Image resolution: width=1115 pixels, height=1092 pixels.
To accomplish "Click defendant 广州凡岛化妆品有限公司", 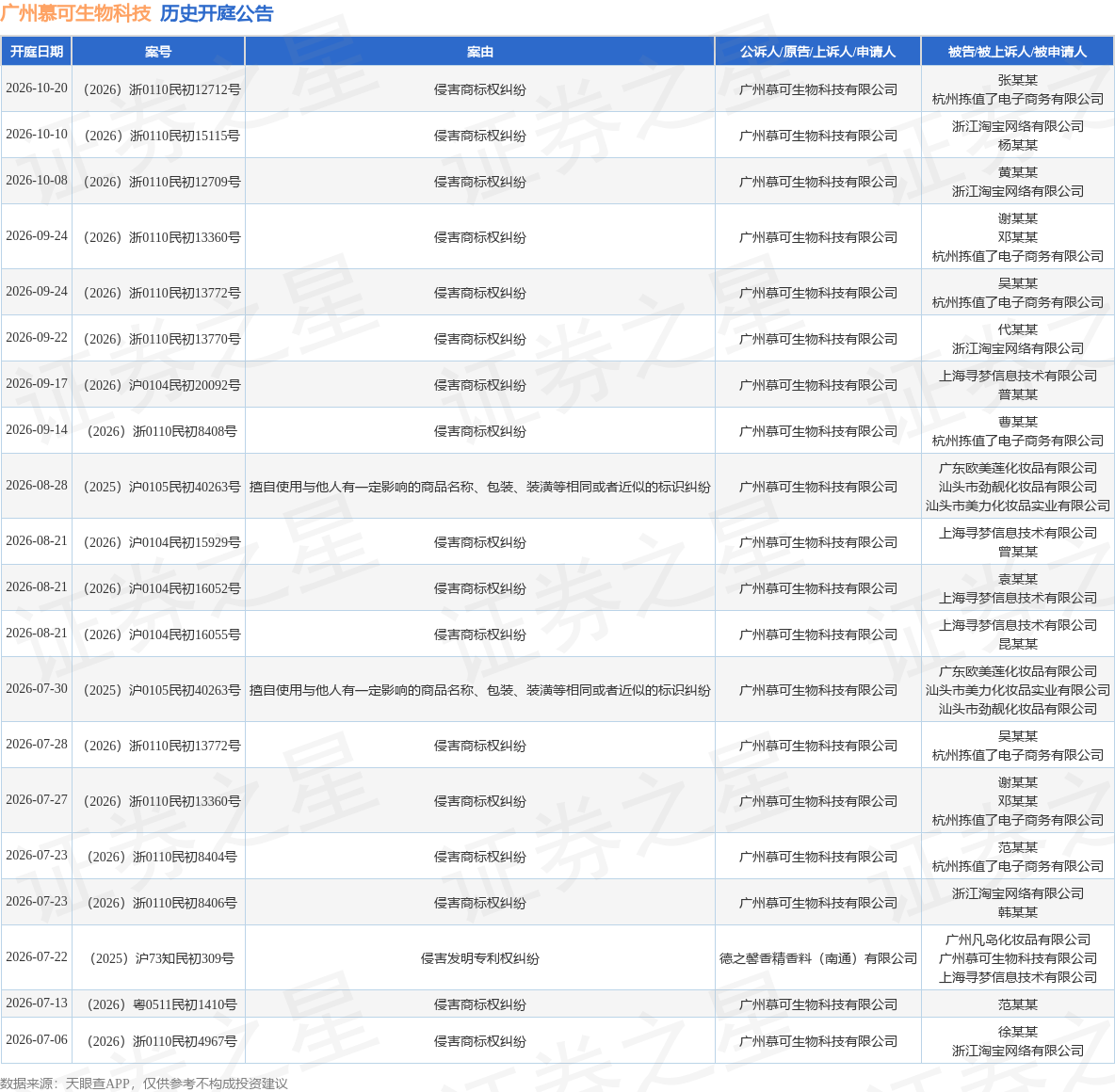I will click(1018, 939).
